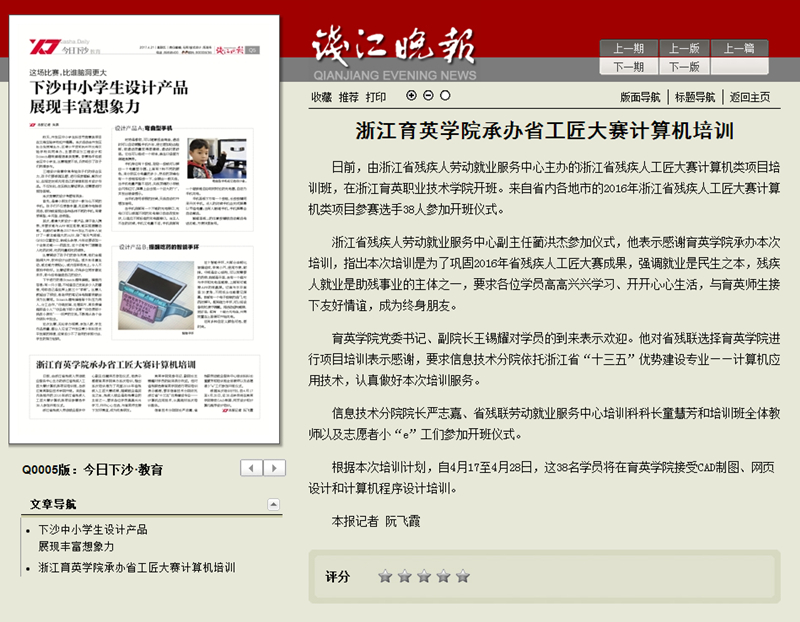Click the 上一篇 previous article button
The width and height of the screenshot is (800, 622).
pyautogui.click(x=740, y=48)
